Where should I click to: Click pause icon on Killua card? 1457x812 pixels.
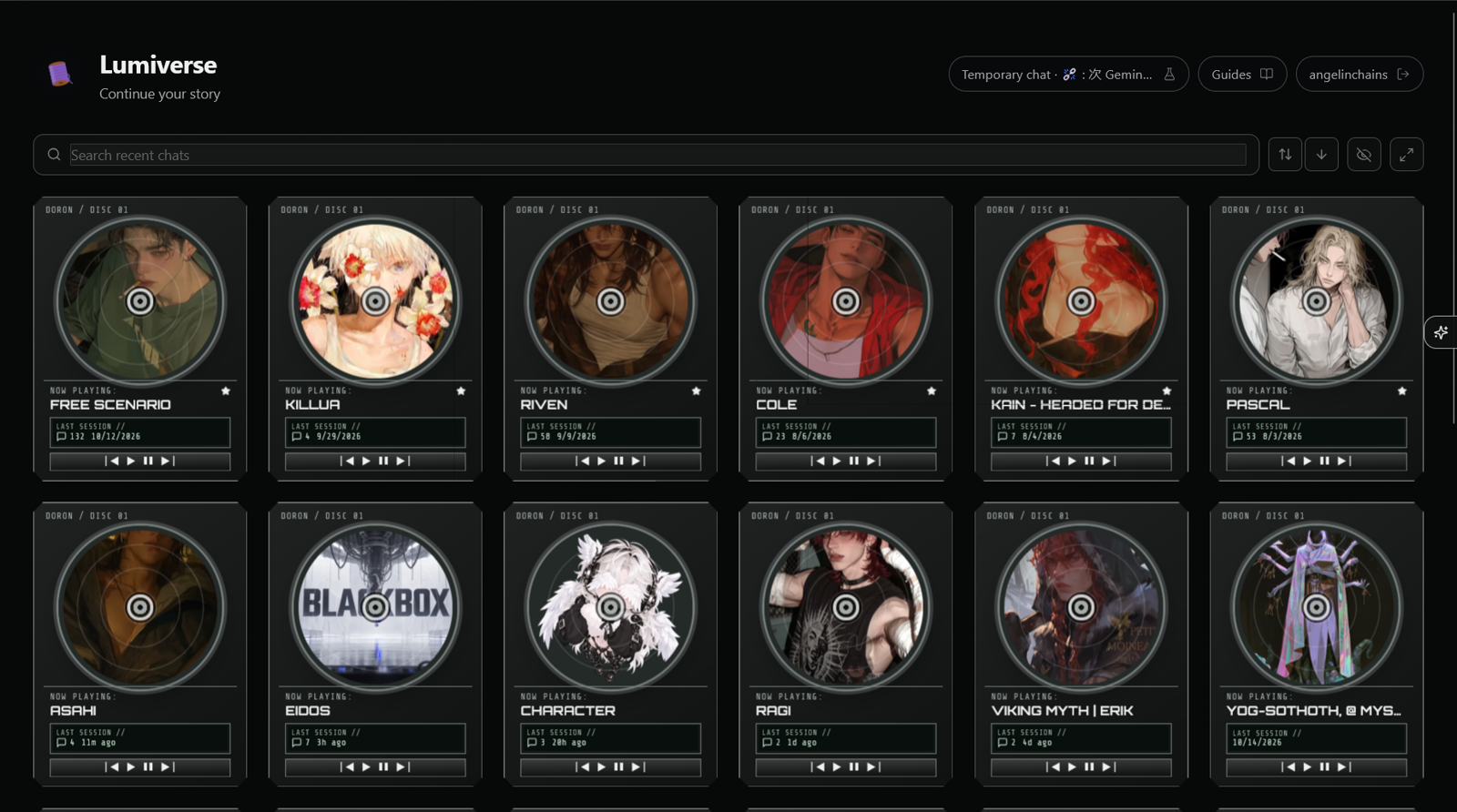click(x=383, y=461)
